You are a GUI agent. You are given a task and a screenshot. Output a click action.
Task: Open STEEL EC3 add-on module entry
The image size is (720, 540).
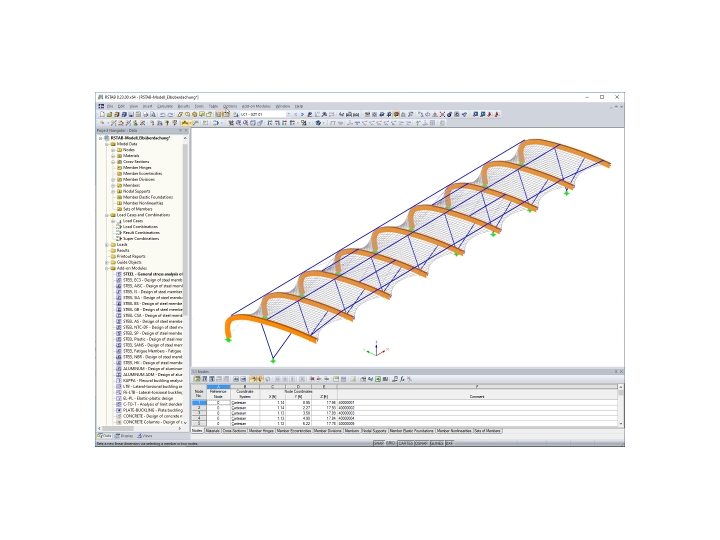point(152,280)
